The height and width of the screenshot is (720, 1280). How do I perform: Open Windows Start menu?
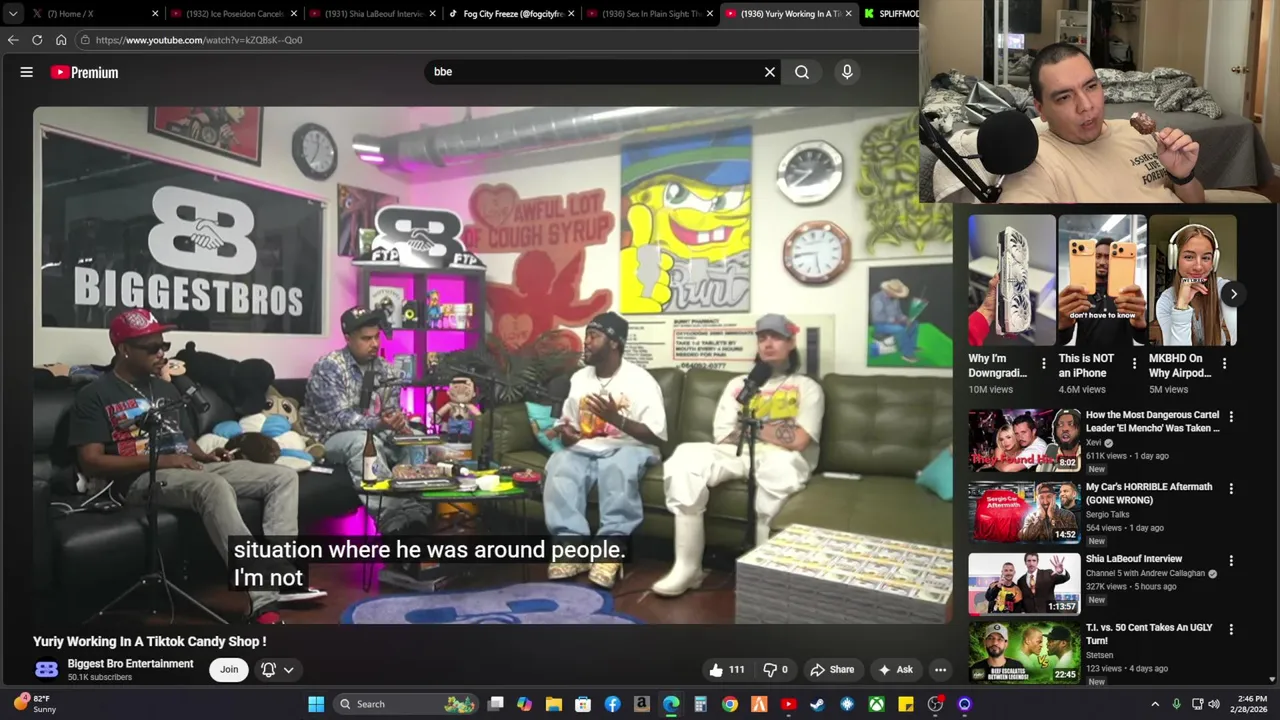point(316,704)
